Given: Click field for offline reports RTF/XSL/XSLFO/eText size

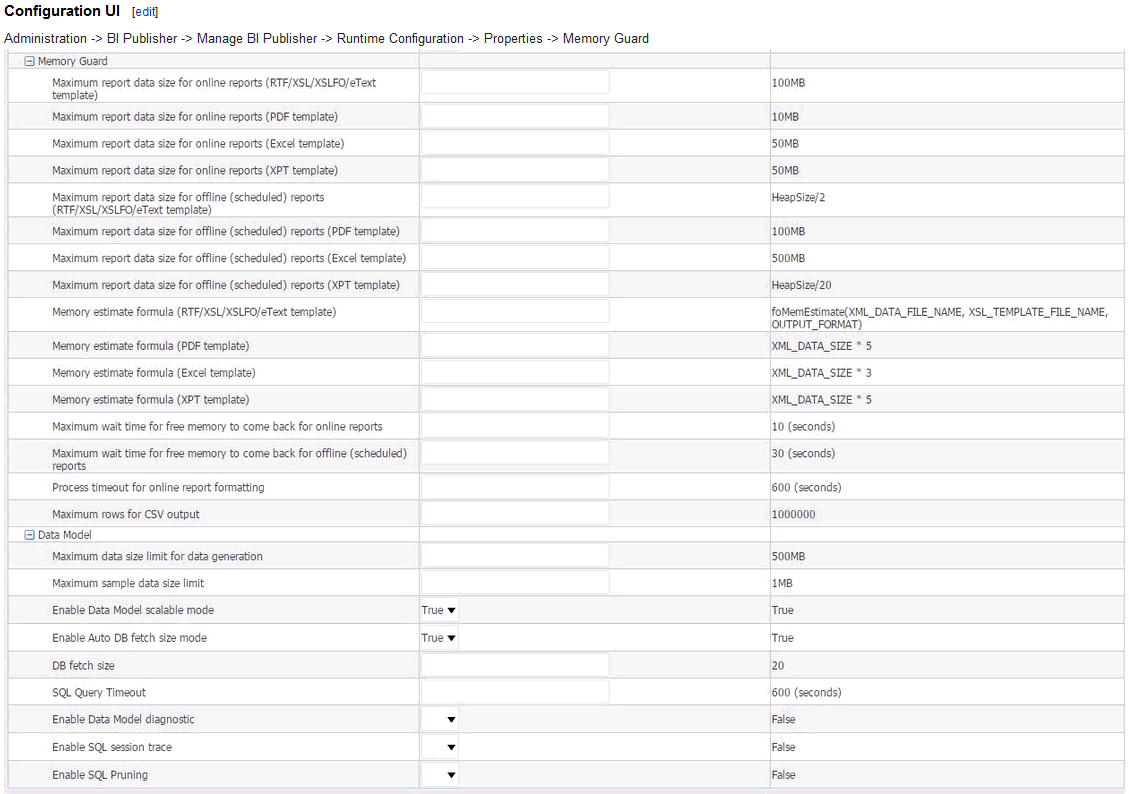Looking at the screenshot, I should tap(515, 196).
